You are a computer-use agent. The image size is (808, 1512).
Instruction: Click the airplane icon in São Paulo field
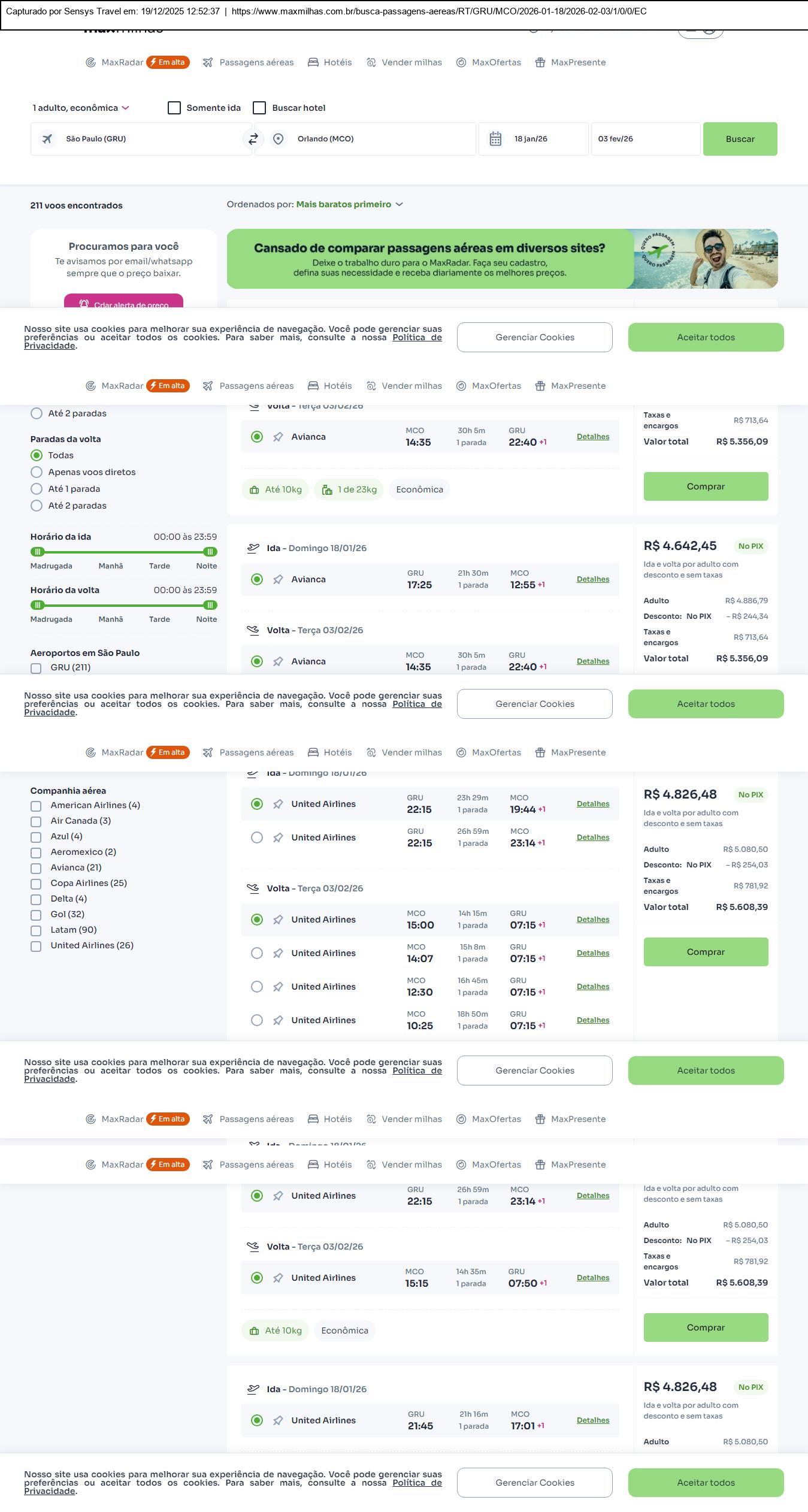[x=47, y=139]
